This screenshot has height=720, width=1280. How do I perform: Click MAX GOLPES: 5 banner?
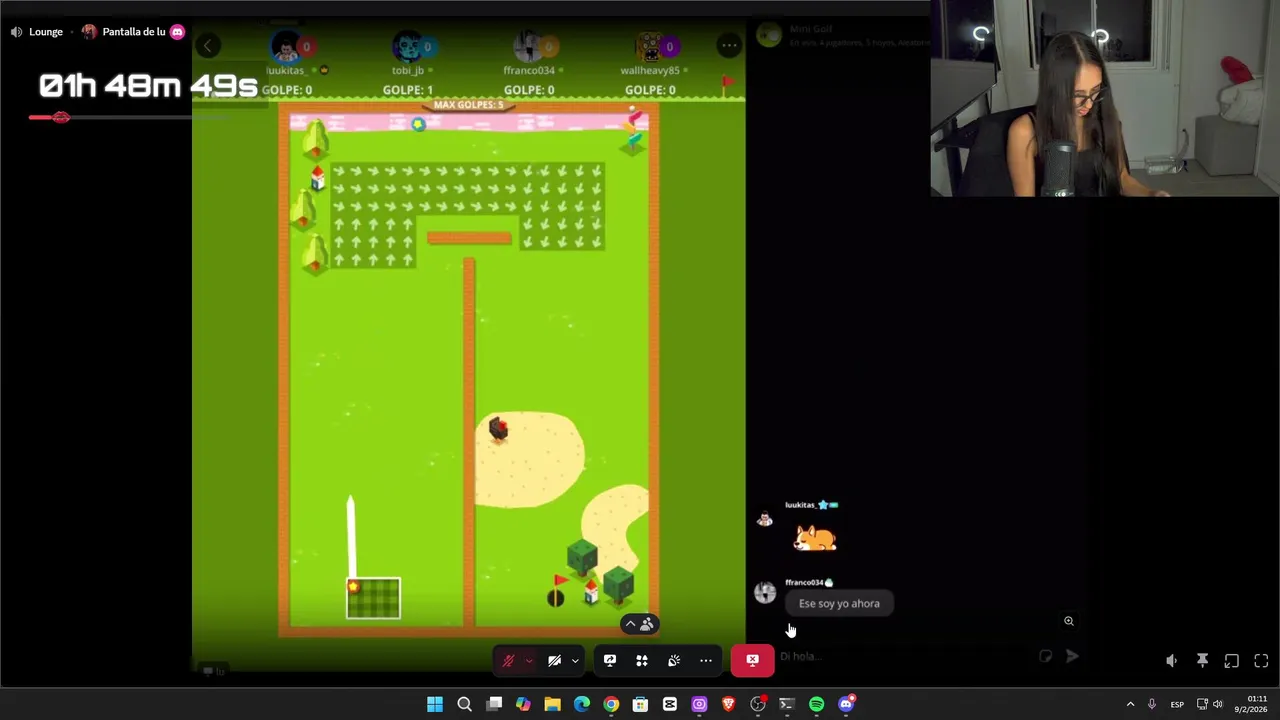(x=468, y=104)
